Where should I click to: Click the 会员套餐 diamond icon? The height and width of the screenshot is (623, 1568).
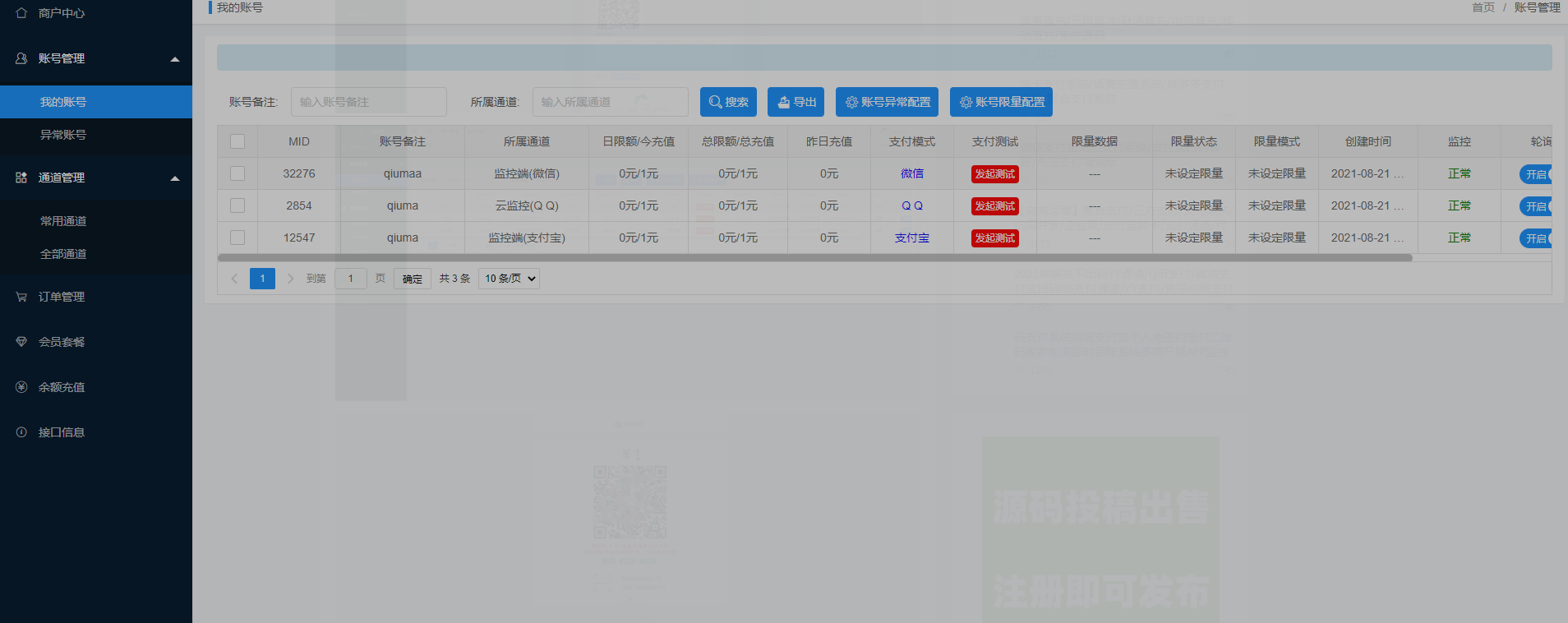[x=21, y=342]
